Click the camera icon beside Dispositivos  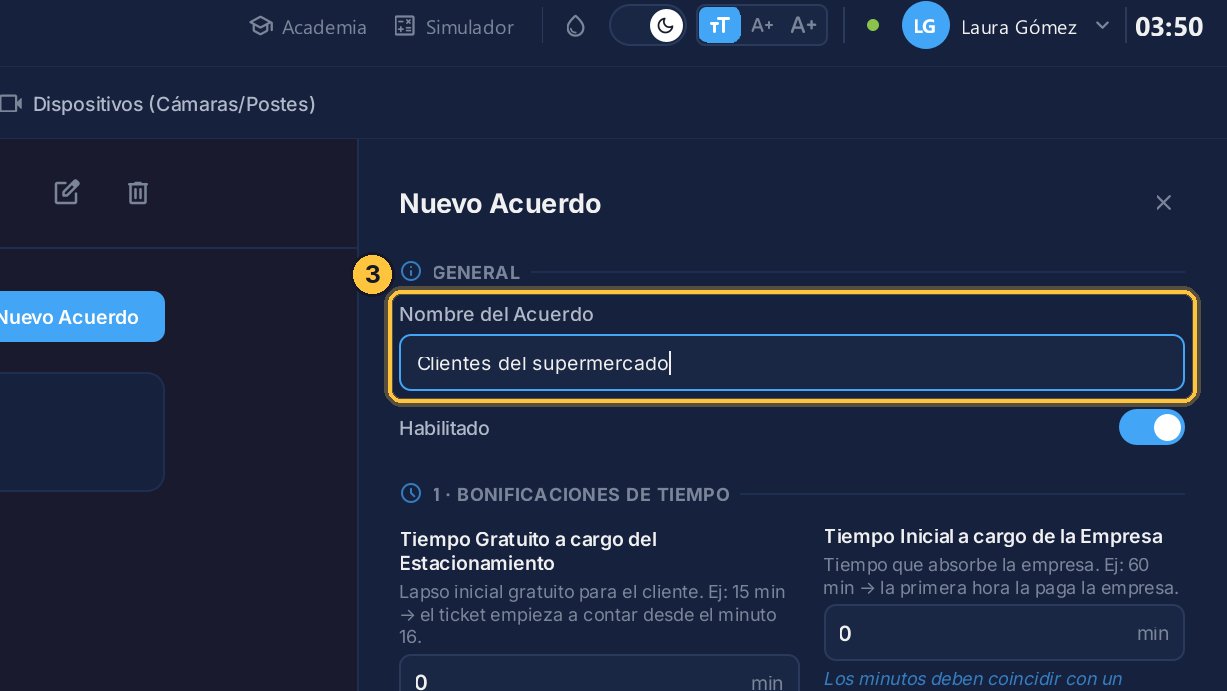(10, 104)
